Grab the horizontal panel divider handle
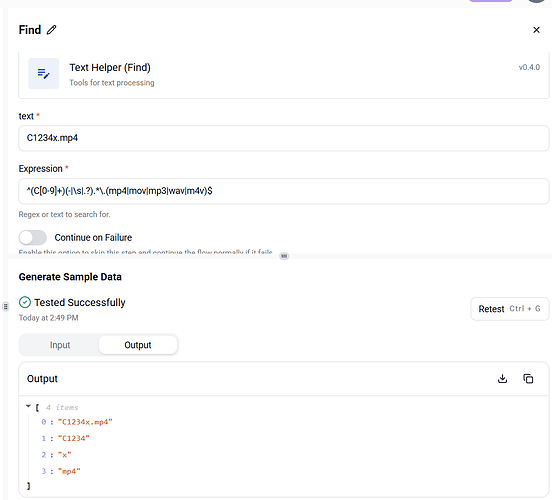This screenshot has height=500, width=552. (x=284, y=256)
